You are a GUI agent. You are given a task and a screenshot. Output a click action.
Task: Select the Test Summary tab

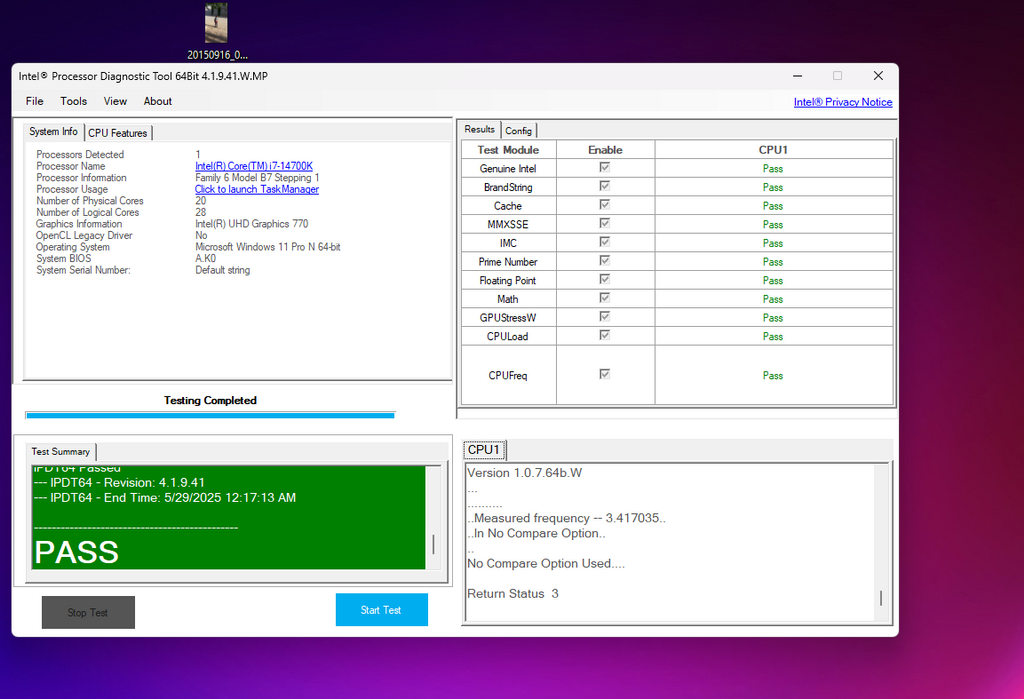pyautogui.click(x=61, y=451)
